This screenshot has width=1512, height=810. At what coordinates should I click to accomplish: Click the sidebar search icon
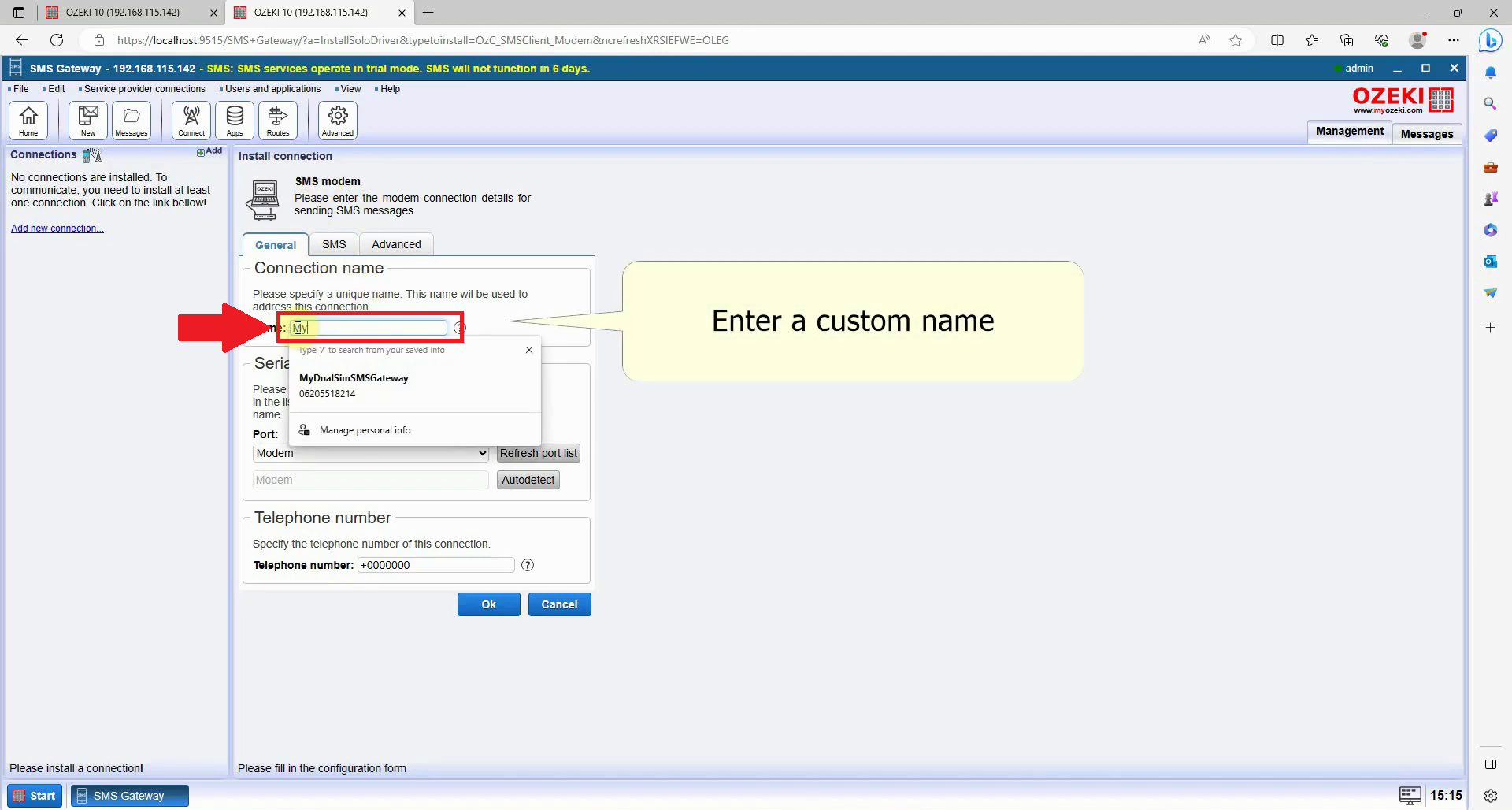pos(1490,104)
